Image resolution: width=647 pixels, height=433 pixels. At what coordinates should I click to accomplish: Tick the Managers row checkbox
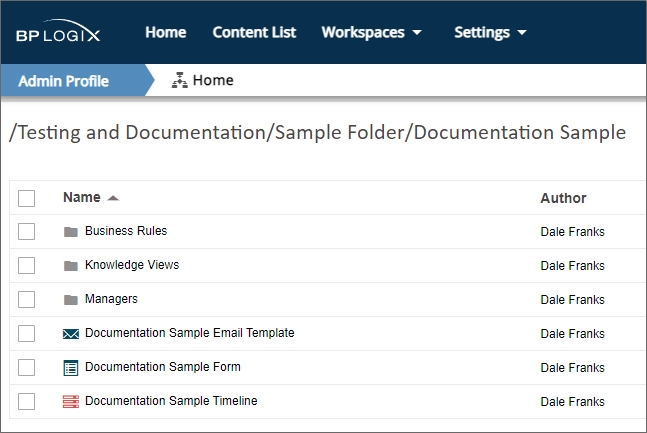(x=27, y=300)
